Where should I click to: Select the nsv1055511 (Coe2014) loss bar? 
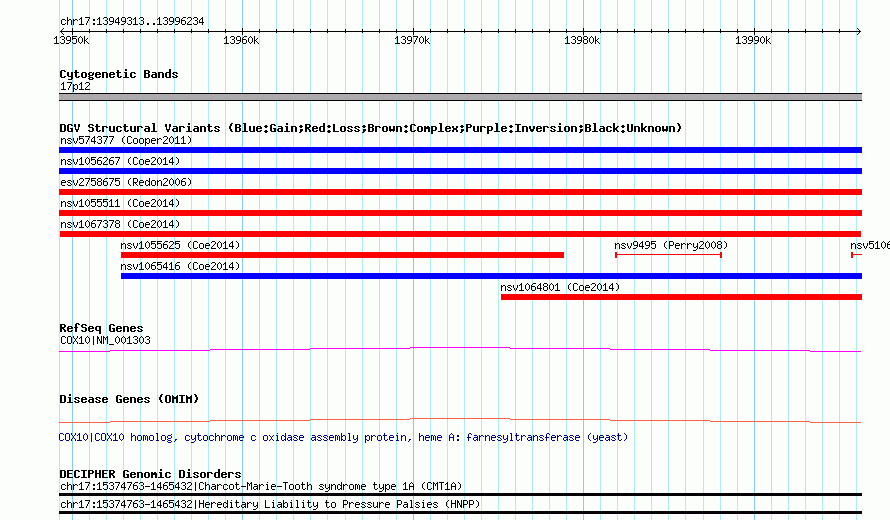pos(460,213)
